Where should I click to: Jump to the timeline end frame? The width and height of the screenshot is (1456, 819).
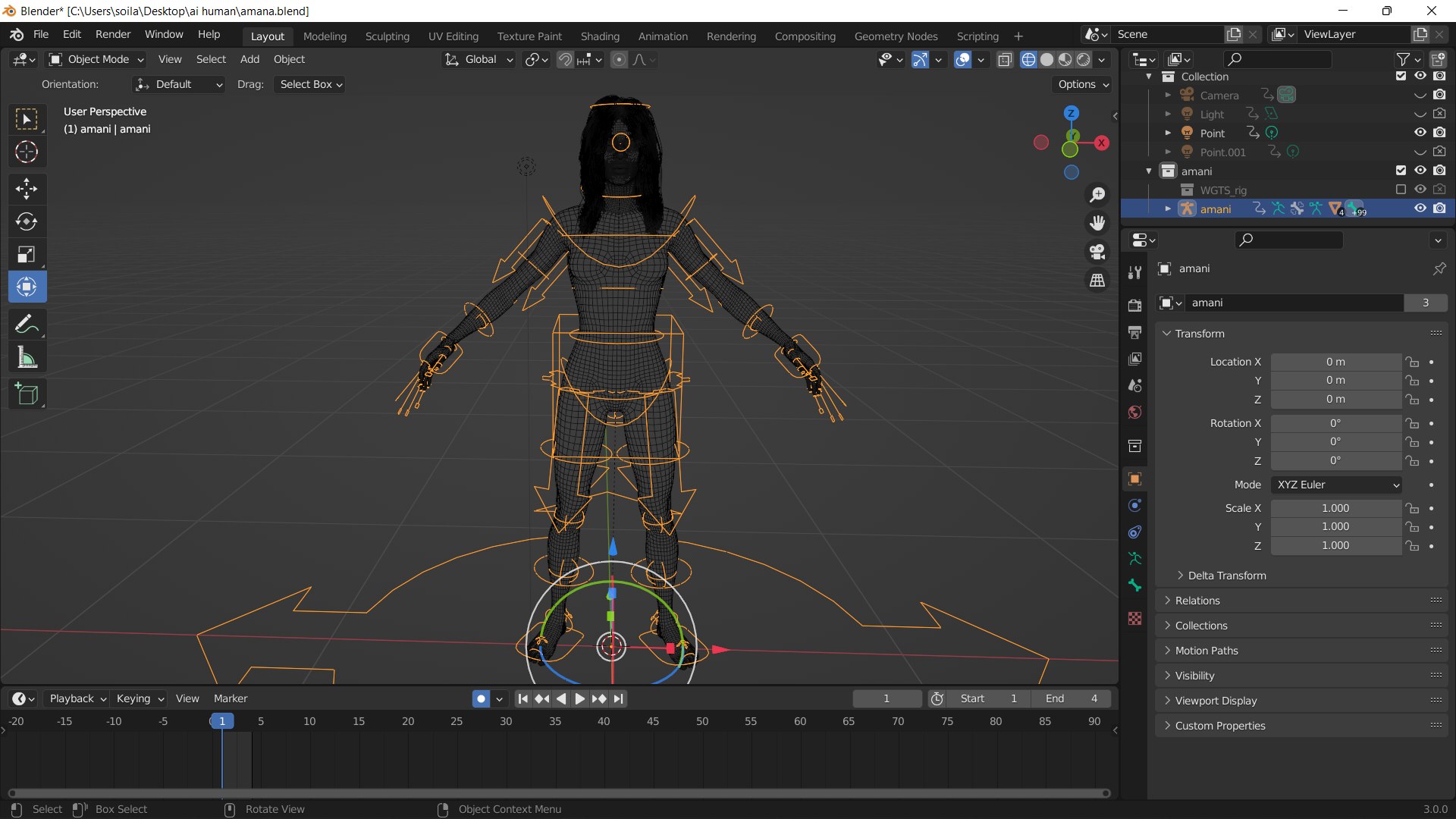(619, 698)
